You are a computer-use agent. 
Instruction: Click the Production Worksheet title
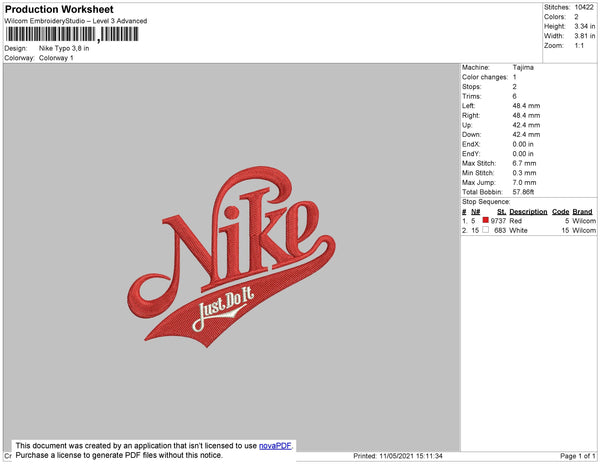click(x=59, y=10)
